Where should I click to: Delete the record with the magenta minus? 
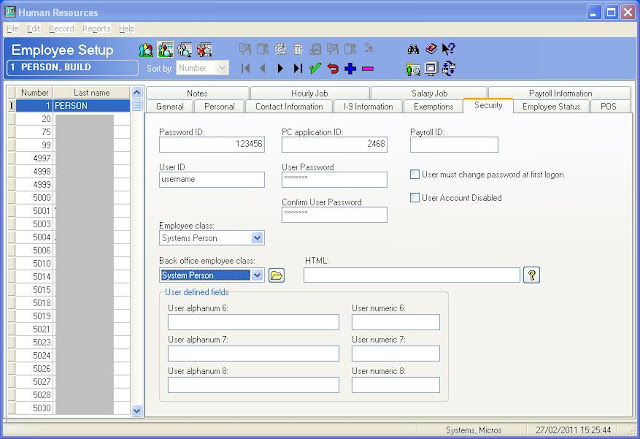[368, 69]
